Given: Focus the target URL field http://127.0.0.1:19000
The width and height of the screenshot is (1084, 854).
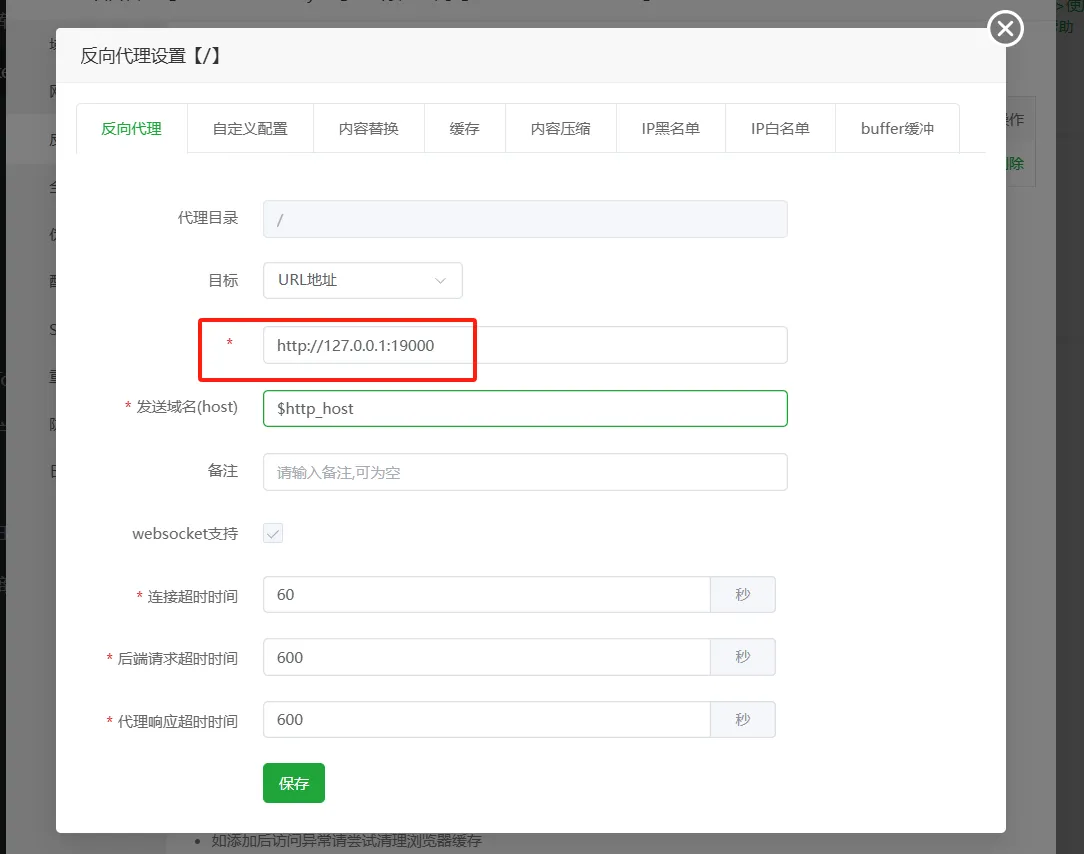Looking at the screenshot, I should (525, 345).
